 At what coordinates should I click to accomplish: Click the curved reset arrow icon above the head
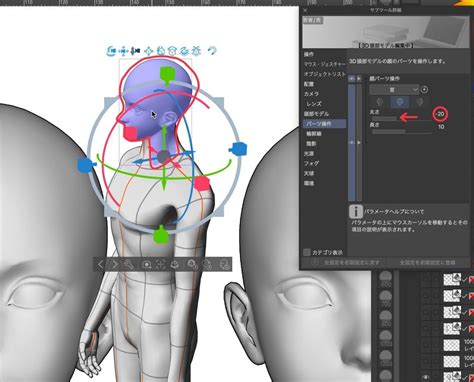click(212, 51)
